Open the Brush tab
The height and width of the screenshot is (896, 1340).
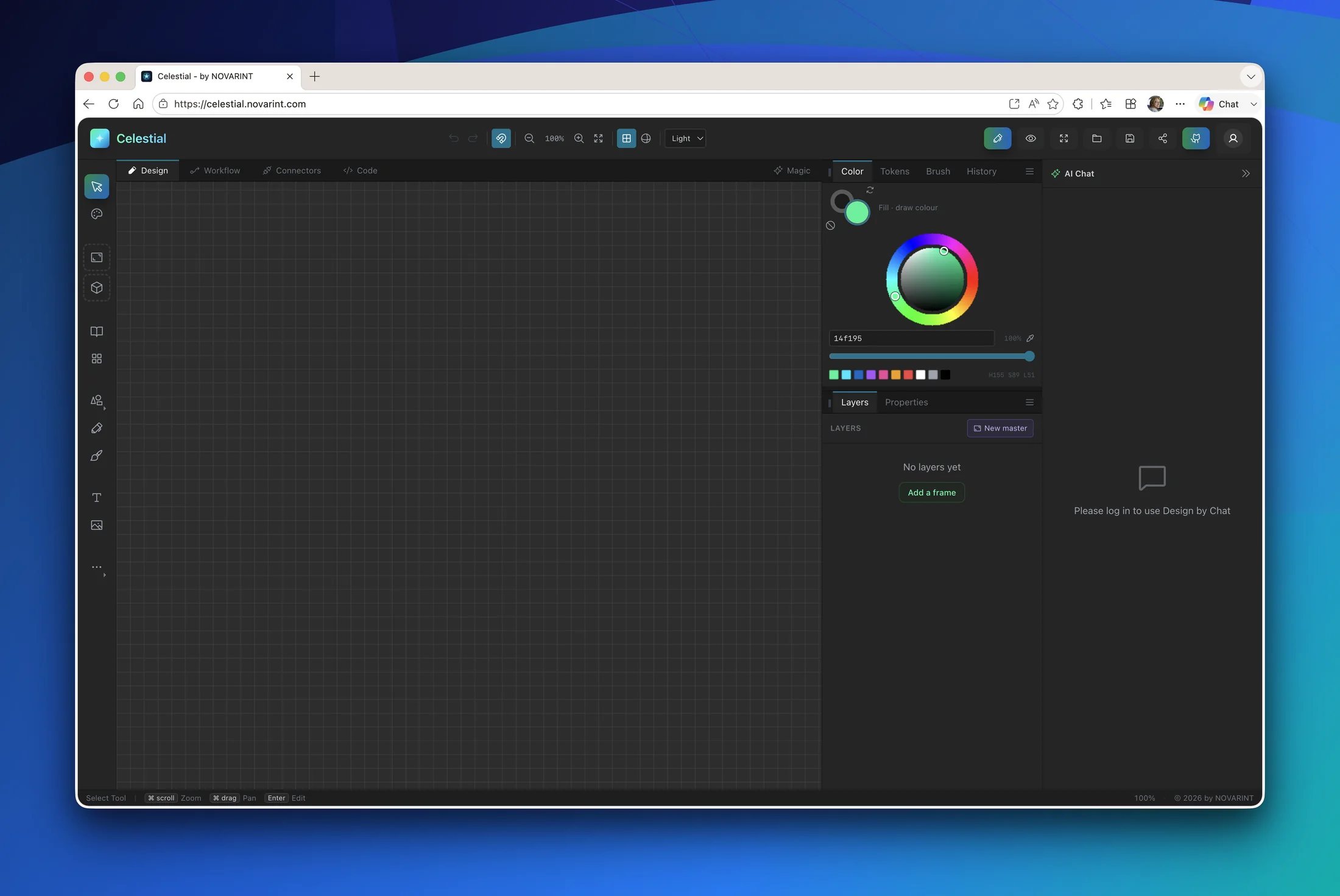pyautogui.click(x=938, y=172)
